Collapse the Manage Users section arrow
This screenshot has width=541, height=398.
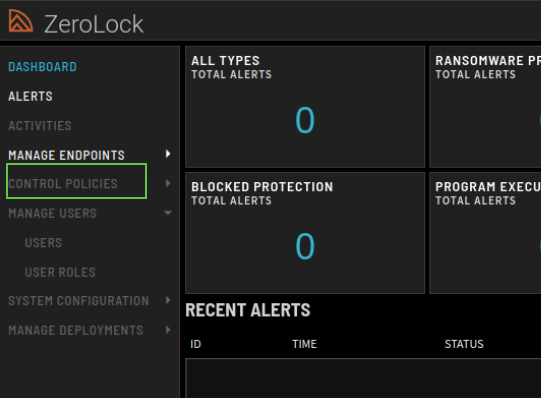click(x=168, y=213)
